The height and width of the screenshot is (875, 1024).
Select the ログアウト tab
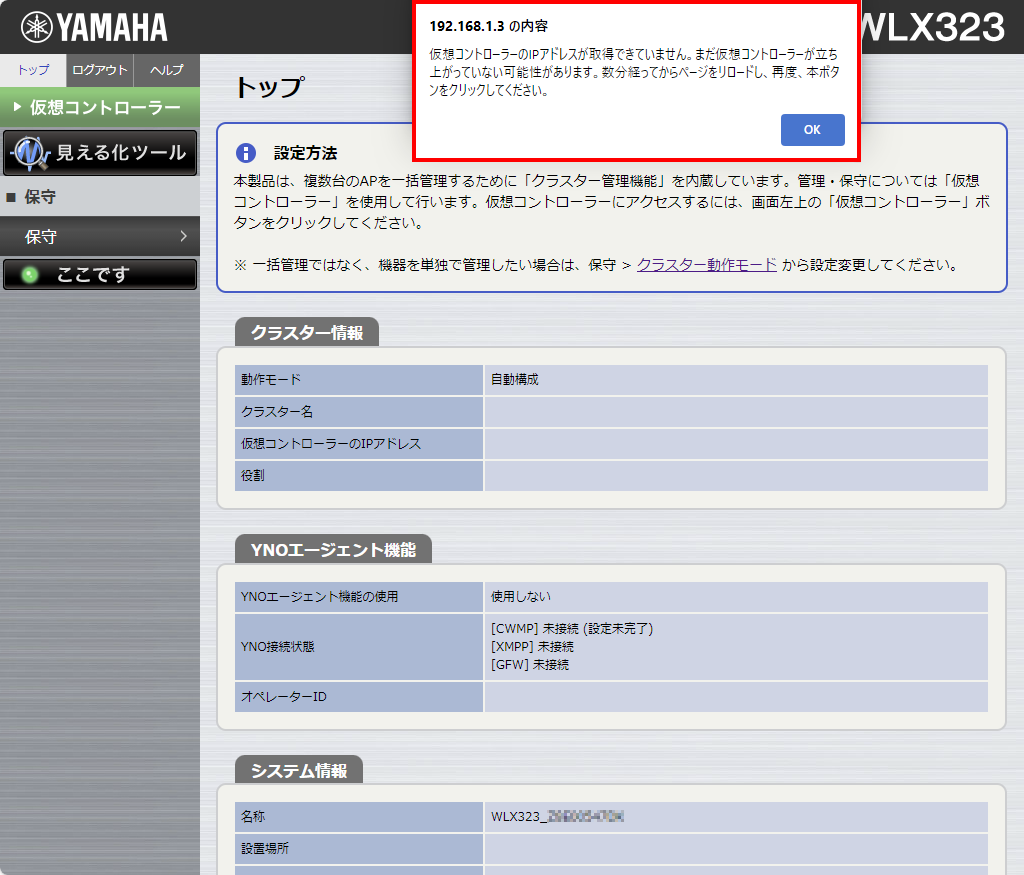tap(99, 70)
